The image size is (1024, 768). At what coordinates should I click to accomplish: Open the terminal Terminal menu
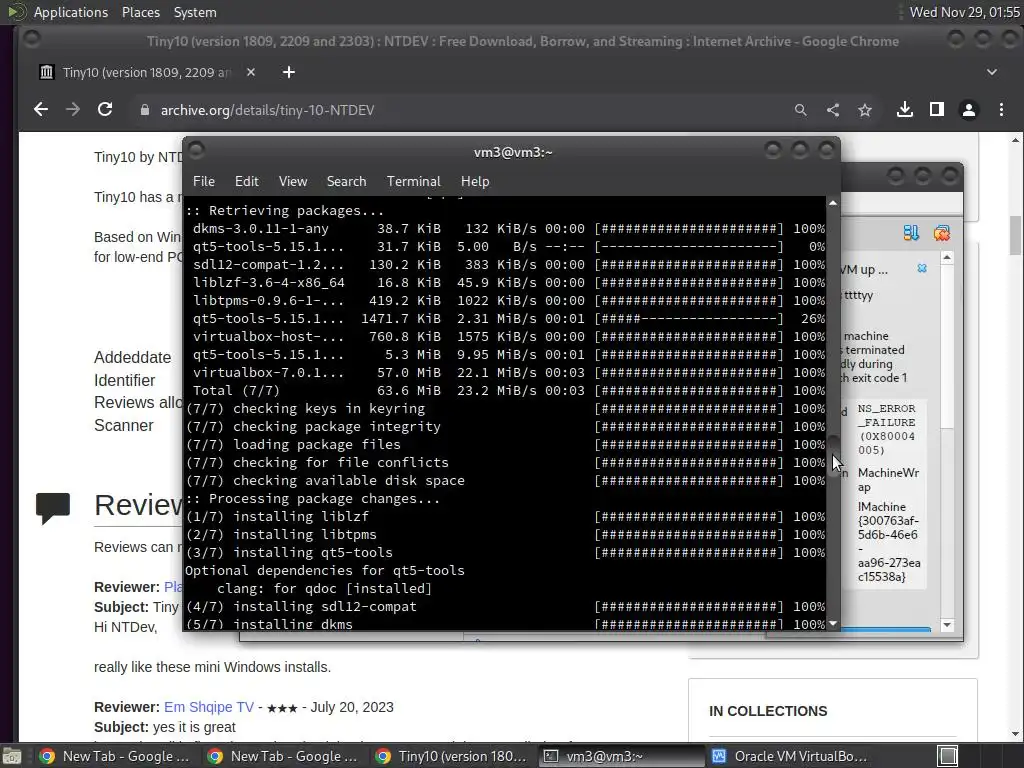[413, 181]
